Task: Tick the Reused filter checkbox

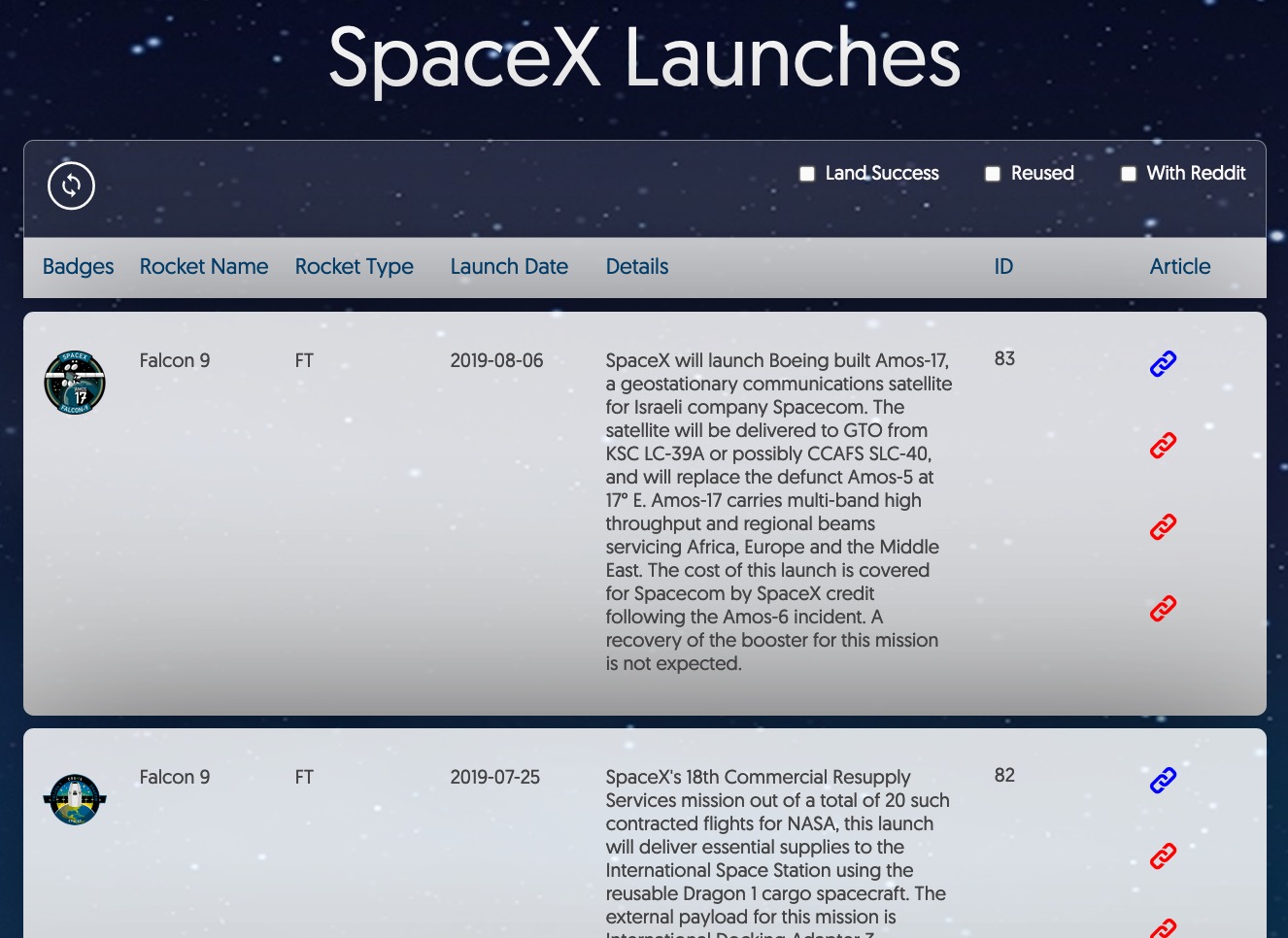Action: click(993, 174)
